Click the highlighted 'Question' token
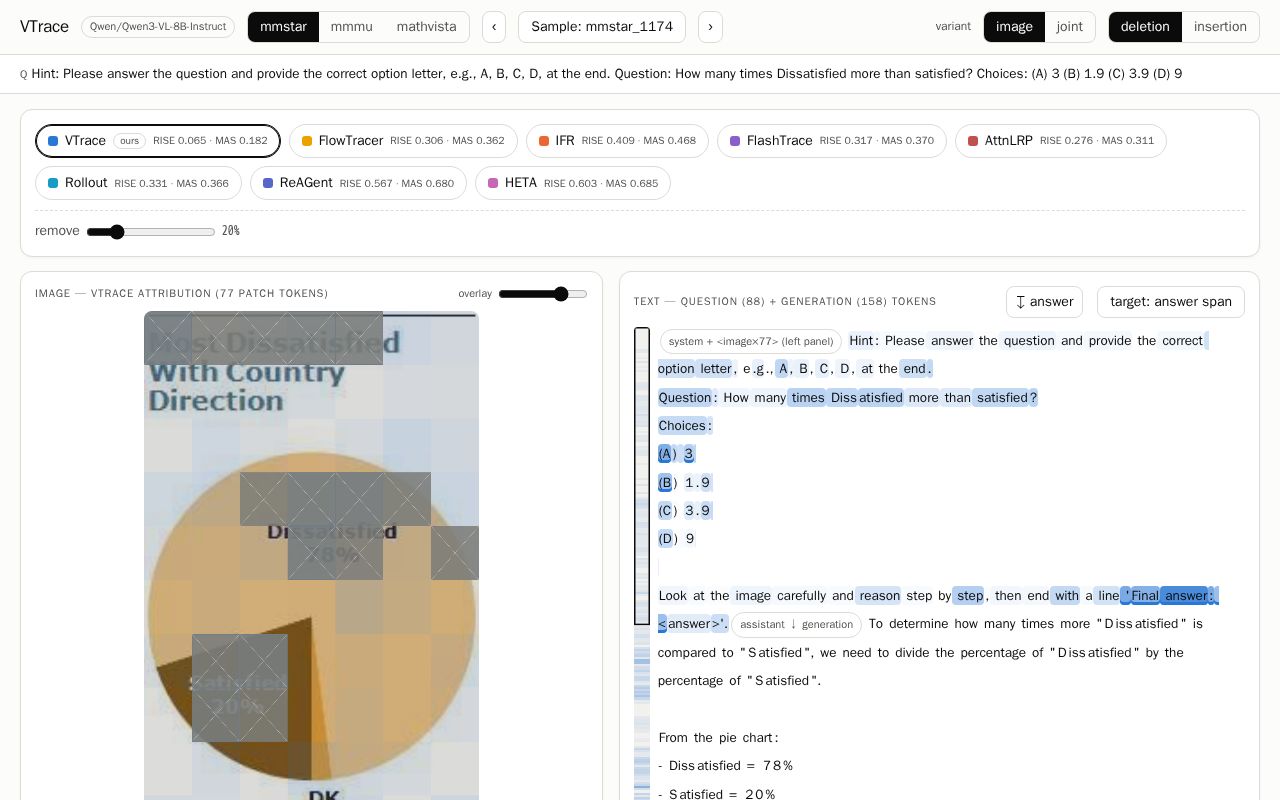 [685, 398]
